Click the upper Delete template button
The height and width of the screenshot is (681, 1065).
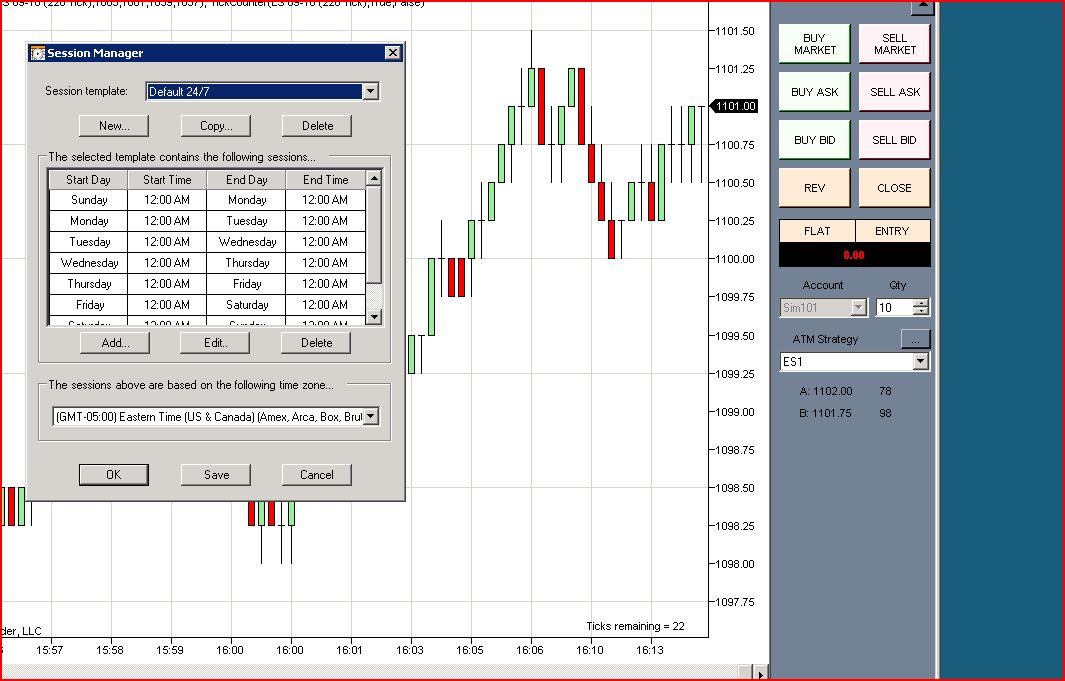point(317,126)
